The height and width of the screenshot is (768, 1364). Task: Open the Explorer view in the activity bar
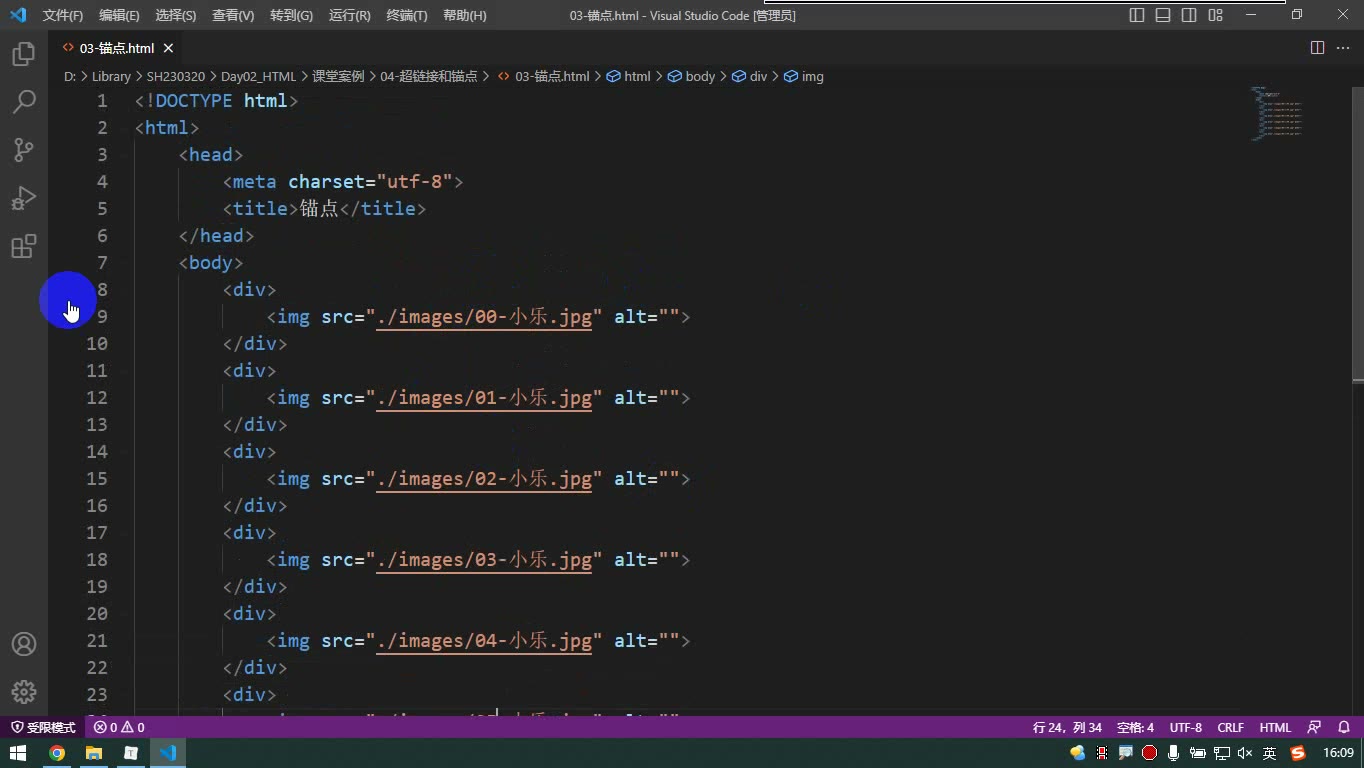click(x=24, y=54)
